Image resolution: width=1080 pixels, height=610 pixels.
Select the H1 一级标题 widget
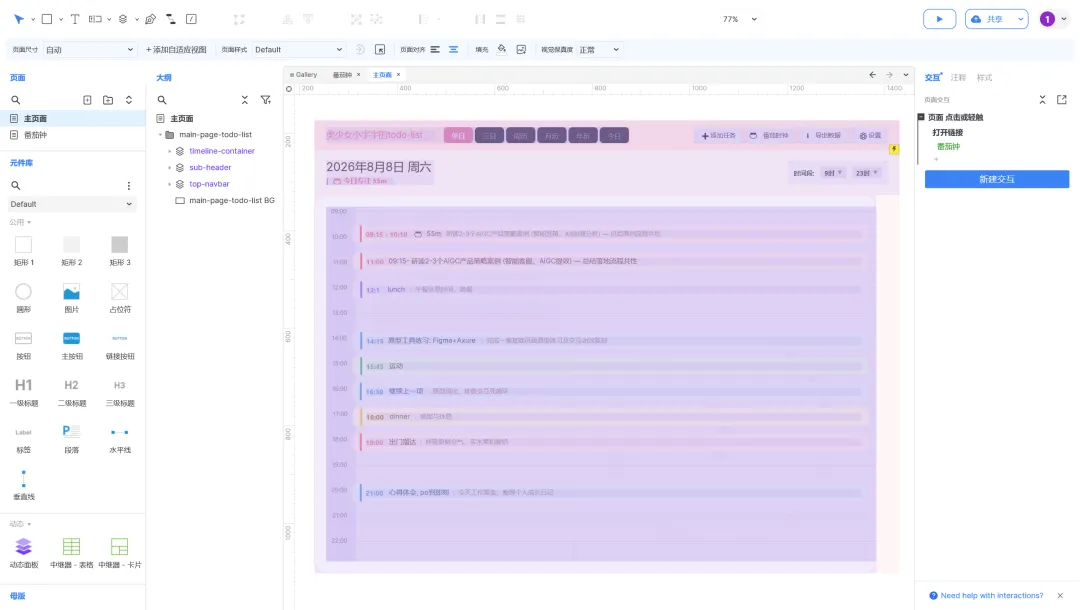coord(23,392)
